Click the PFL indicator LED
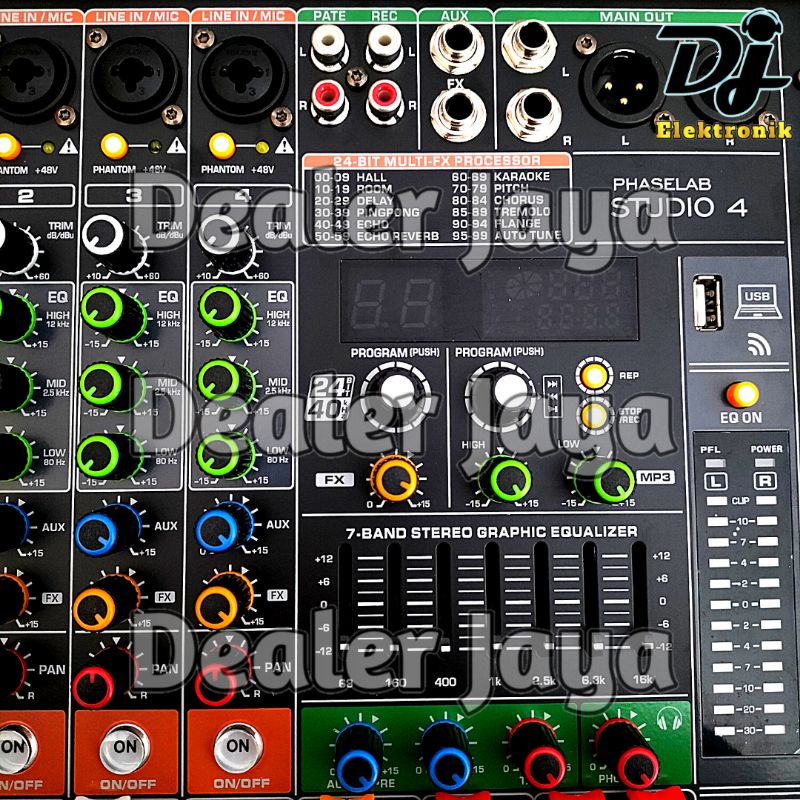The width and height of the screenshot is (800, 800). pos(715,463)
